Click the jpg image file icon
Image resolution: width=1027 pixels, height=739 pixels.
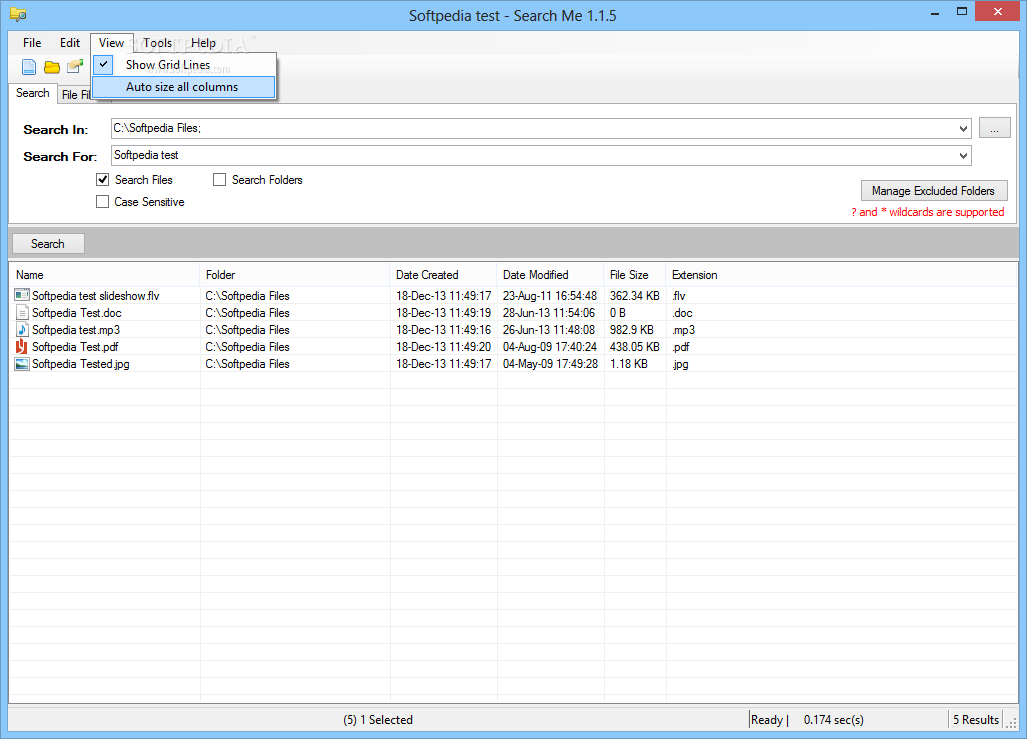click(x=22, y=364)
